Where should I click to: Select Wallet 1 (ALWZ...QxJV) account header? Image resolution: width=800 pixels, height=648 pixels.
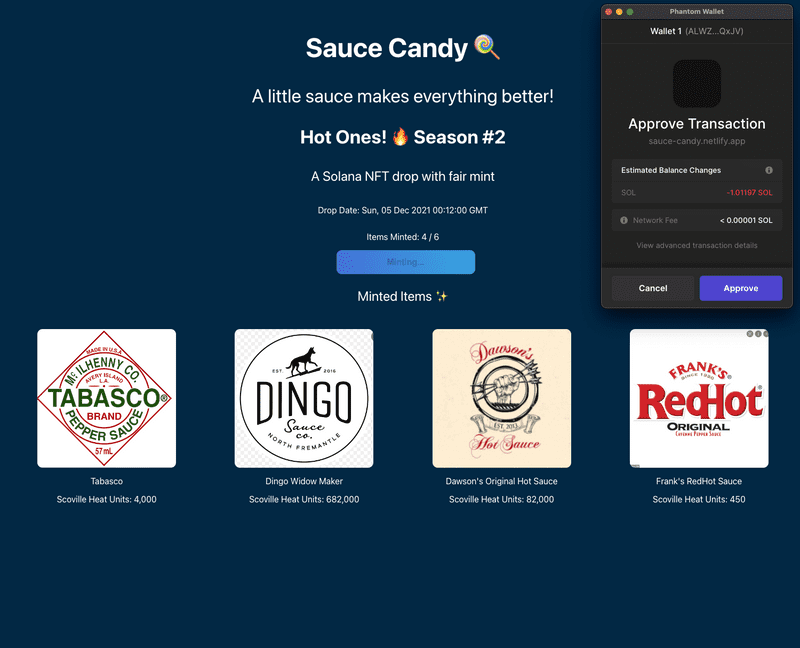(697, 31)
